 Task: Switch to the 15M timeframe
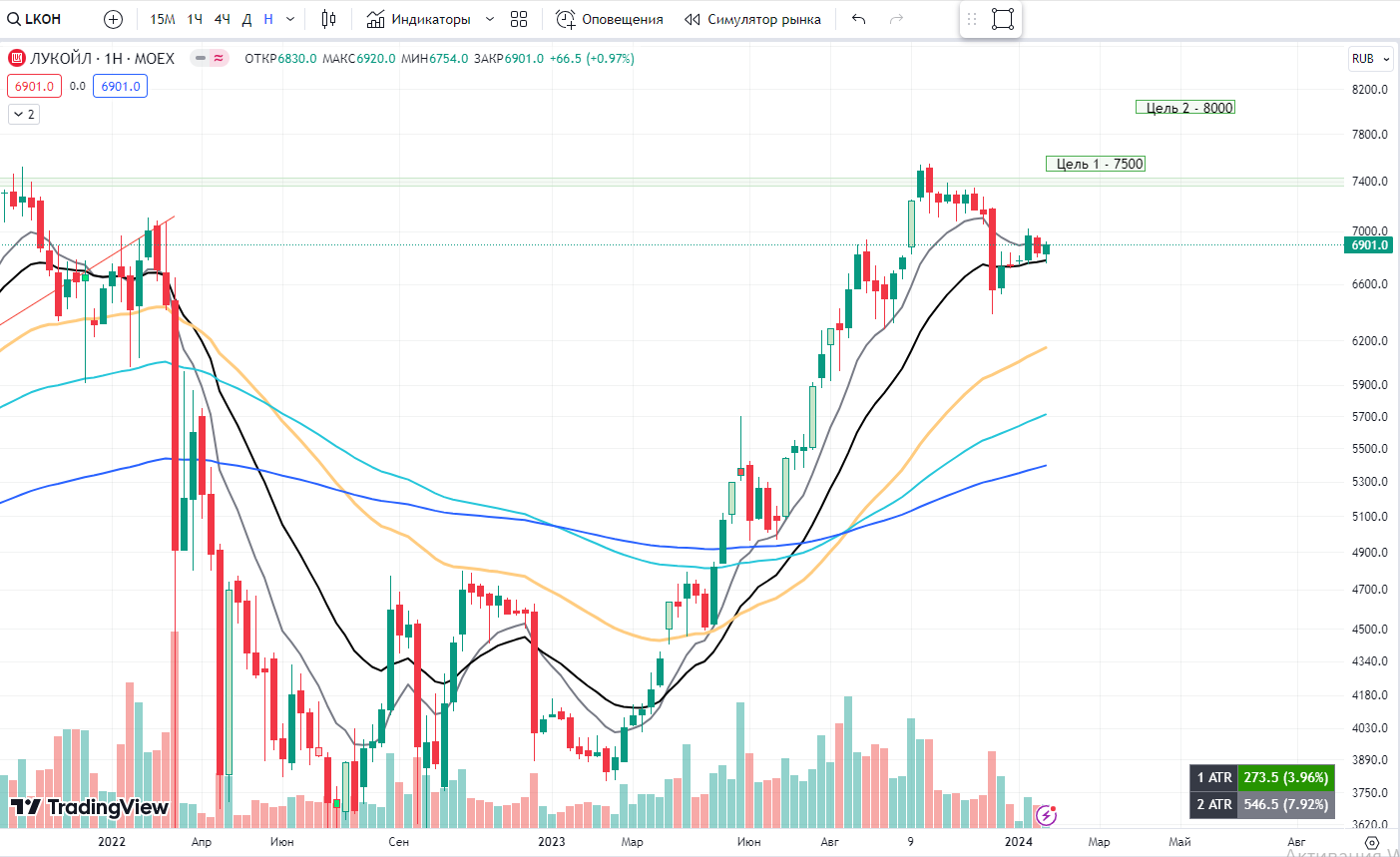point(163,19)
